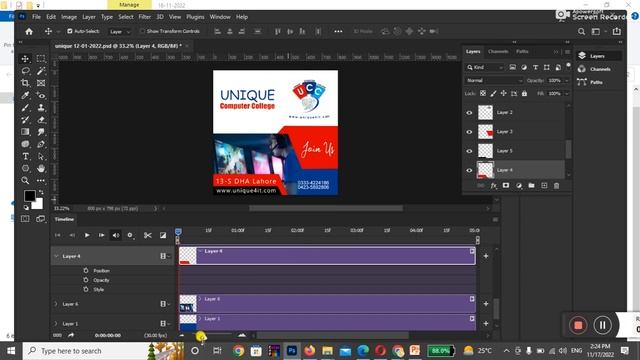The image size is (640, 360).
Task: Open Search in the options bar
Action: point(581,31)
